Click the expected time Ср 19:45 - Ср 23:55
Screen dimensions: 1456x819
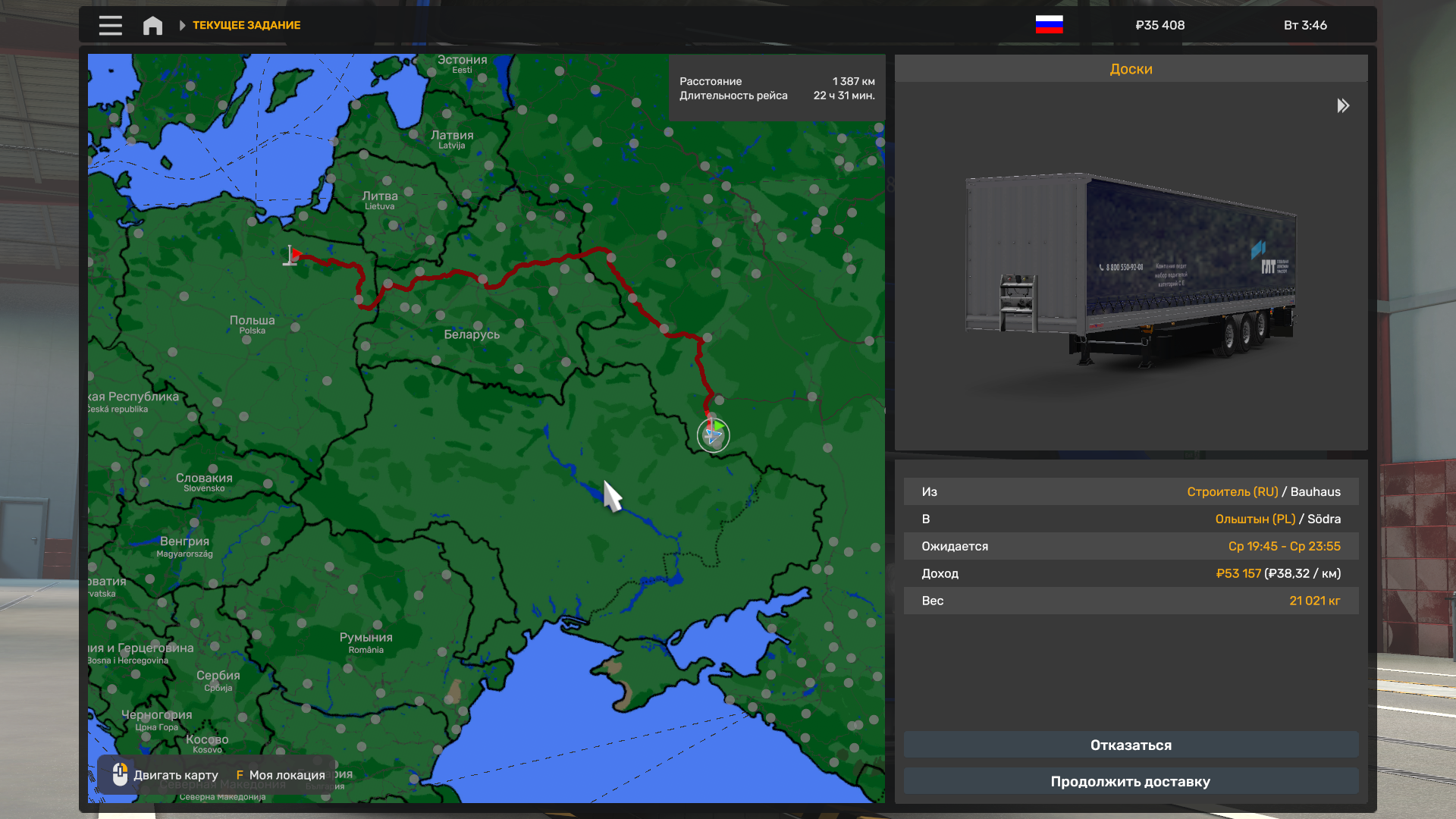(x=1284, y=546)
